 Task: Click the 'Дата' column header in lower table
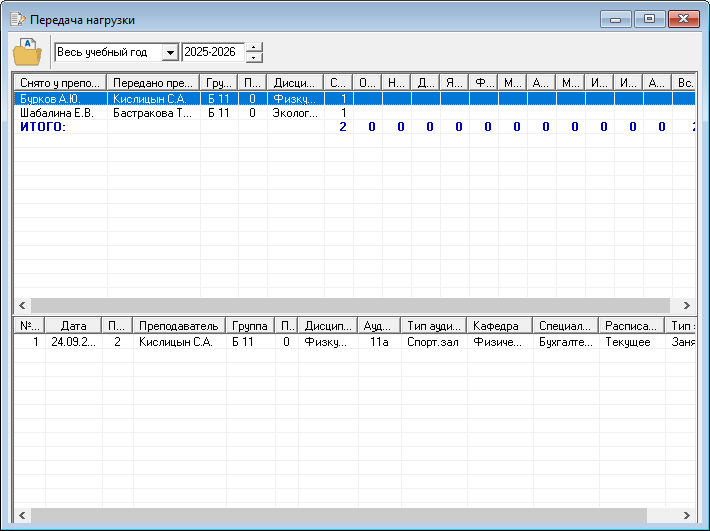(x=74, y=326)
